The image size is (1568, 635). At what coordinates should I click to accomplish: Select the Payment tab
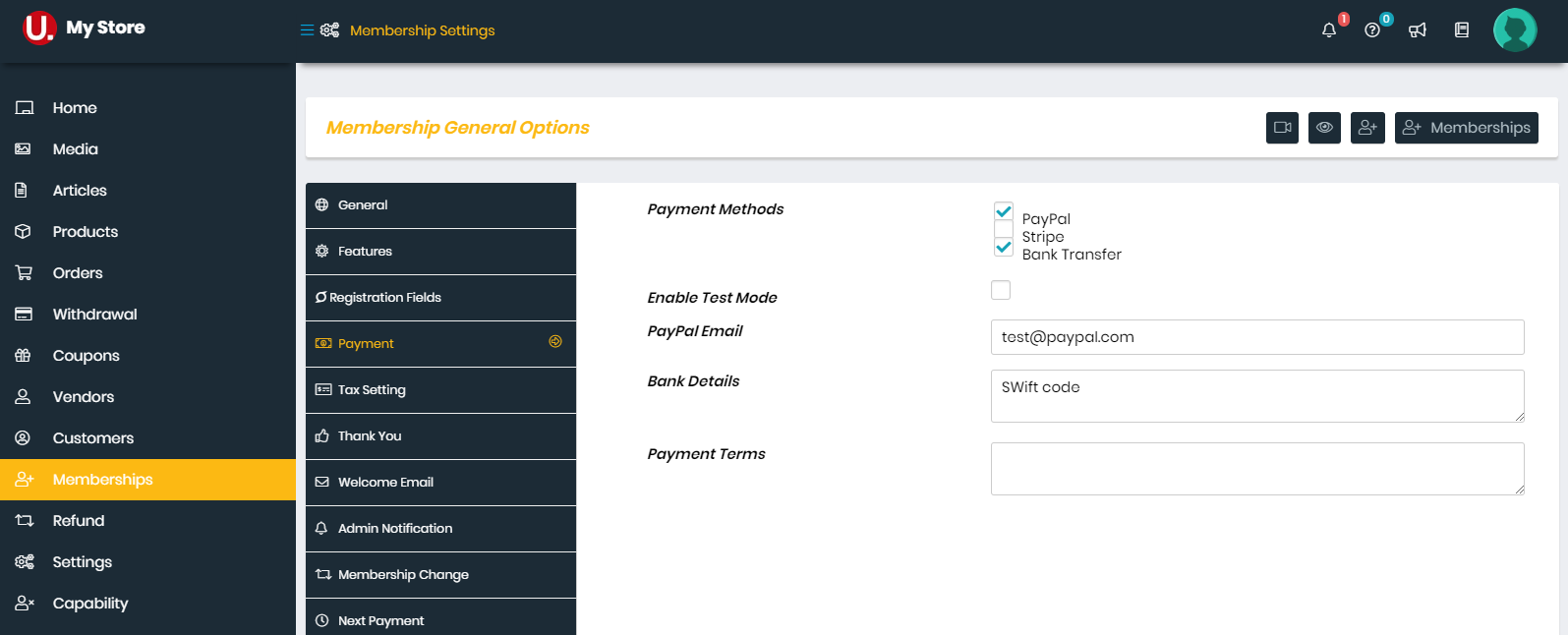[440, 344]
